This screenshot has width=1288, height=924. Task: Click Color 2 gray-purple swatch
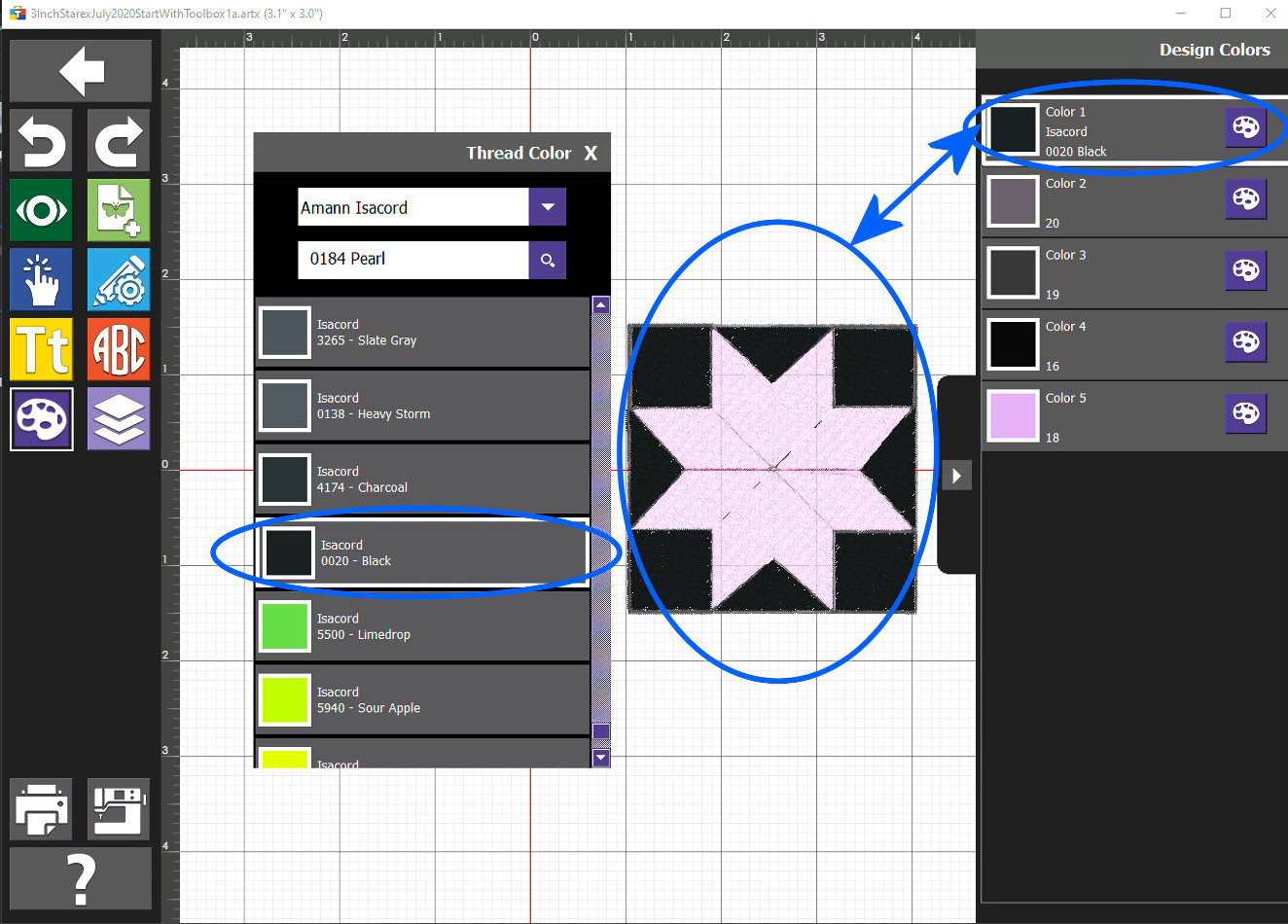click(x=1013, y=201)
